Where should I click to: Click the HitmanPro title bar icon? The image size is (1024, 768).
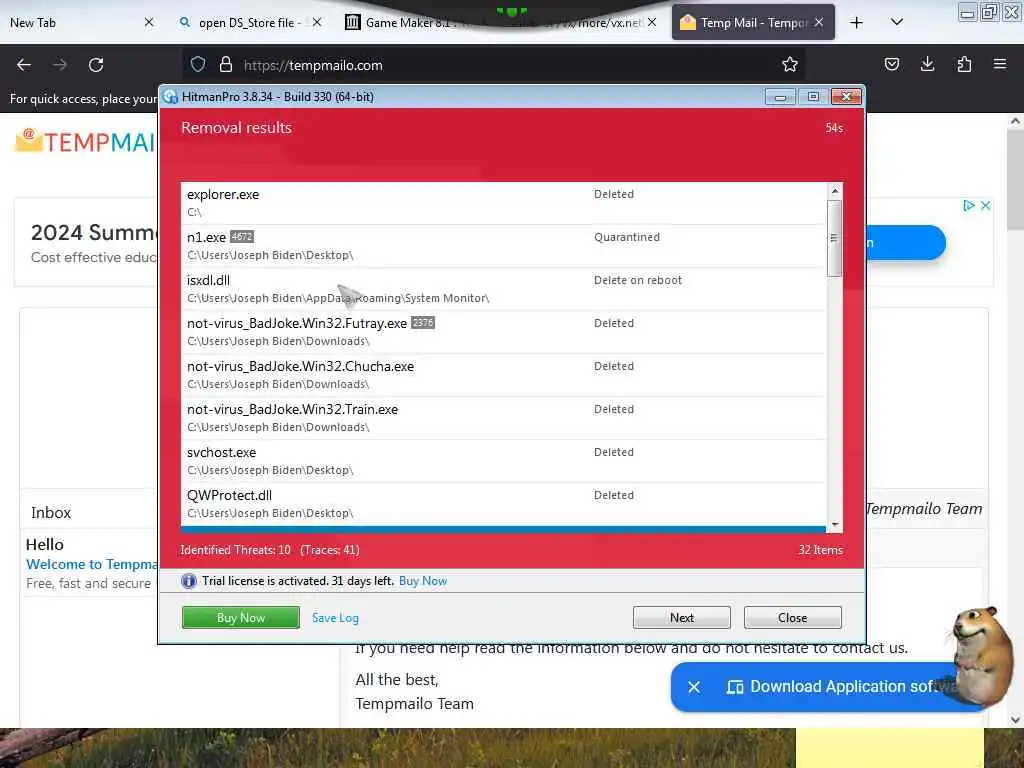click(170, 97)
